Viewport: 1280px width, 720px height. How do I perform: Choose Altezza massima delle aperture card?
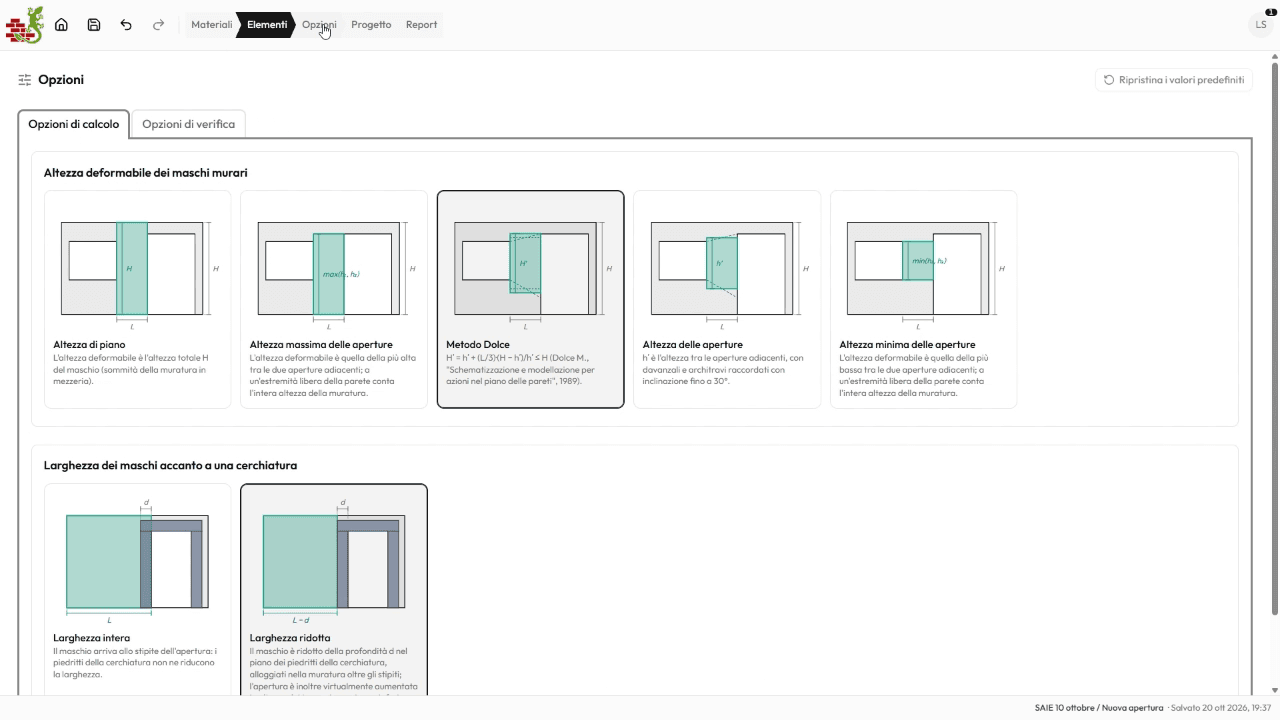(x=334, y=299)
